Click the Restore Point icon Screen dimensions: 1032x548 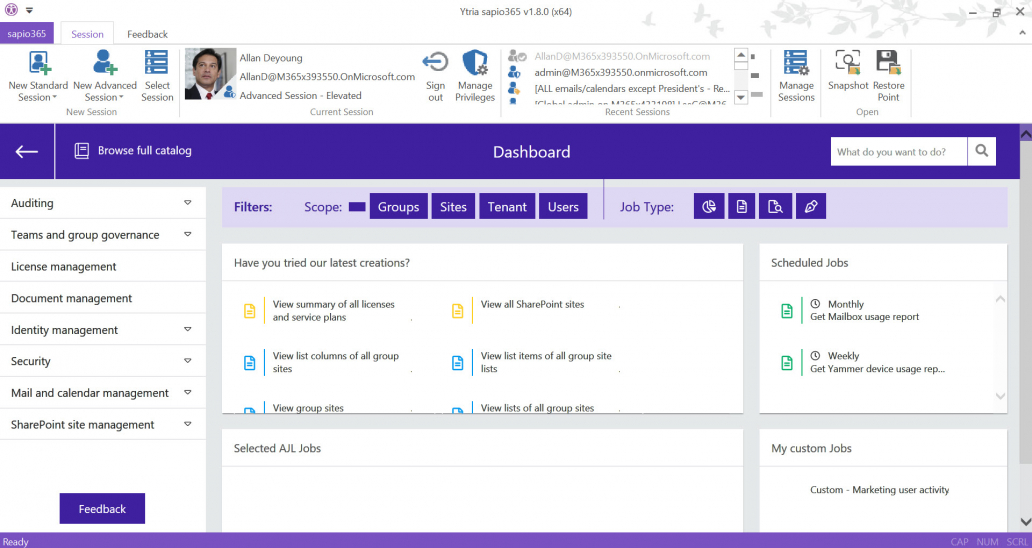coord(889,63)
